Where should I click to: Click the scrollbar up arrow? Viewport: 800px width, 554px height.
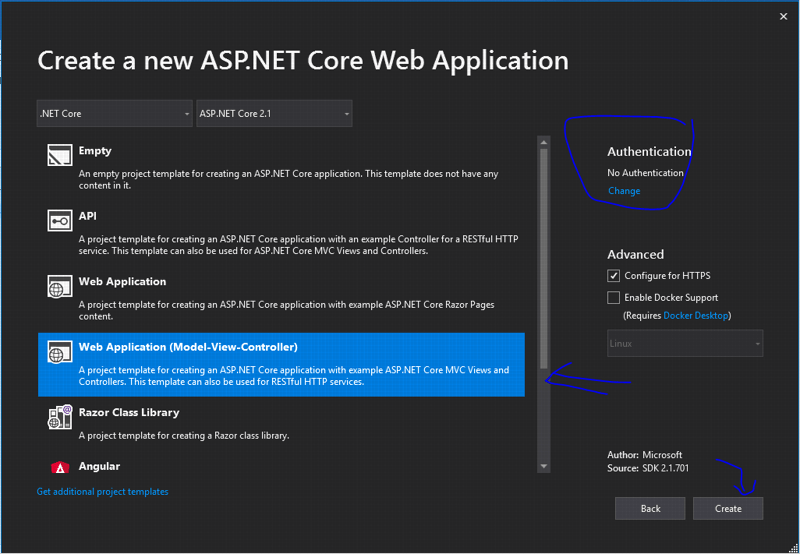[543, 142]
